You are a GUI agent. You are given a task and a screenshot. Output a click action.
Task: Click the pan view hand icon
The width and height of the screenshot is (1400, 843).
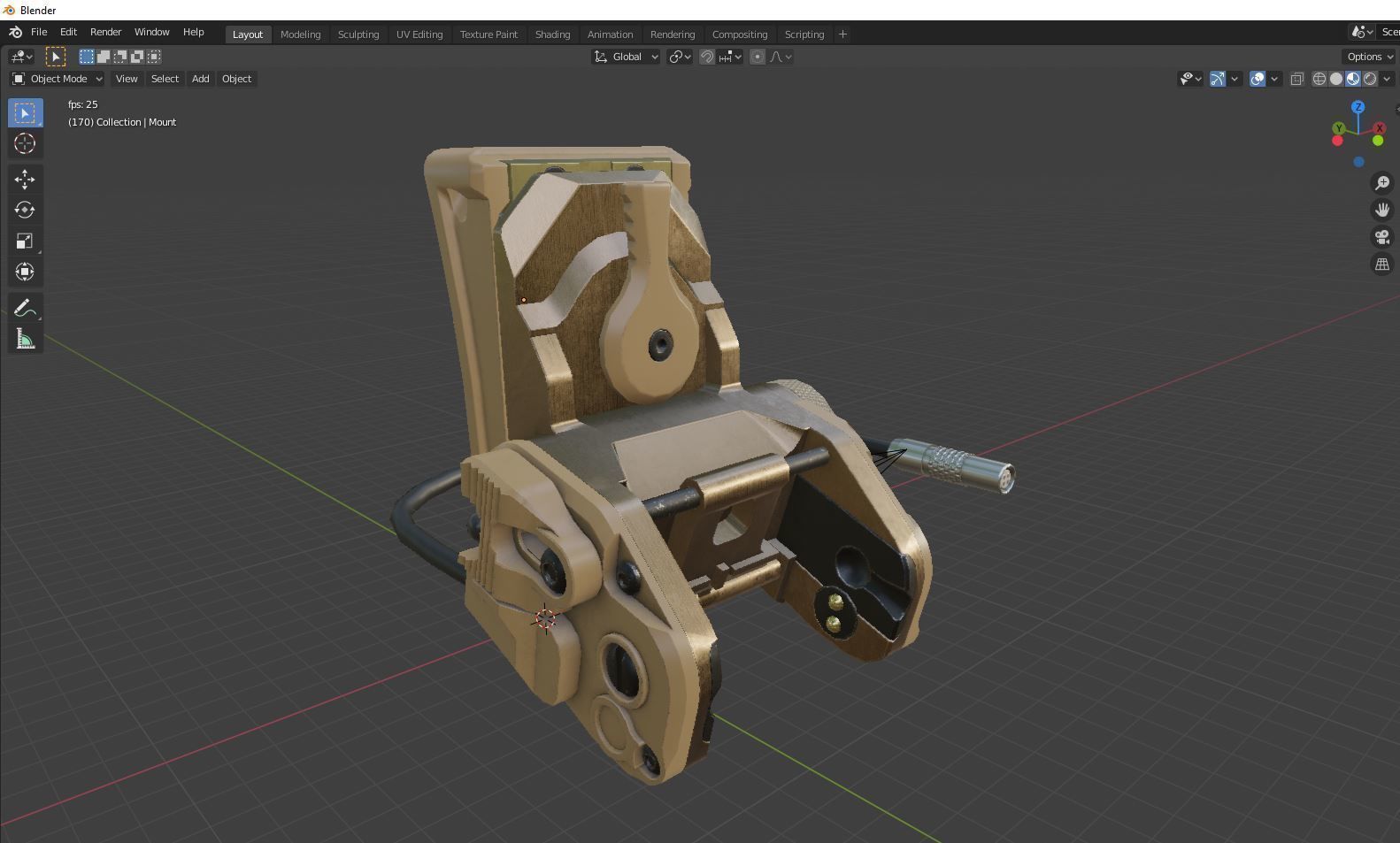click(1381, 211)
